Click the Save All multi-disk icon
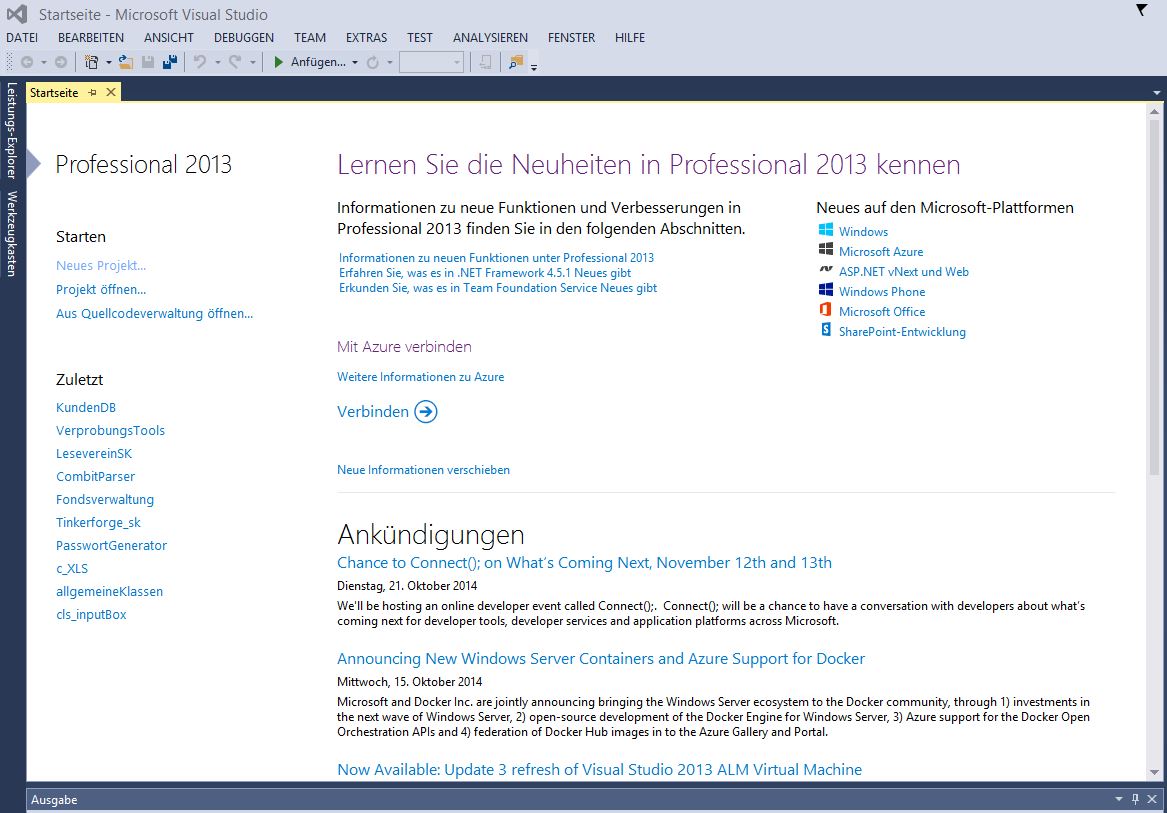The height and width of the screenshot is (813, 1167). tap(170, 63)
